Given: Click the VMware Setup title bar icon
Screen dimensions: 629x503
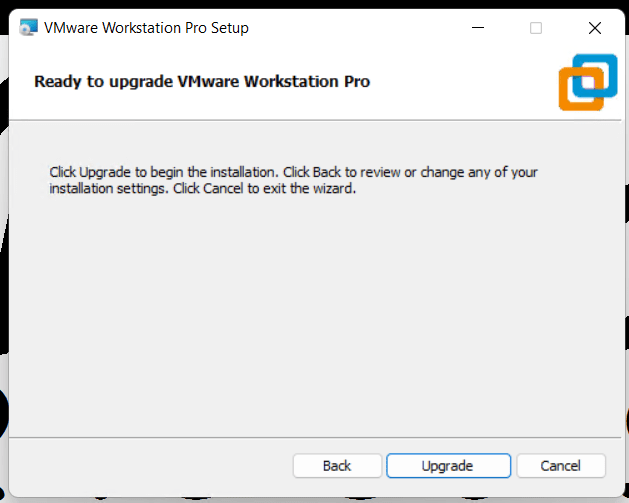Looking at the screenshot, I should click(x=28, y=28).
